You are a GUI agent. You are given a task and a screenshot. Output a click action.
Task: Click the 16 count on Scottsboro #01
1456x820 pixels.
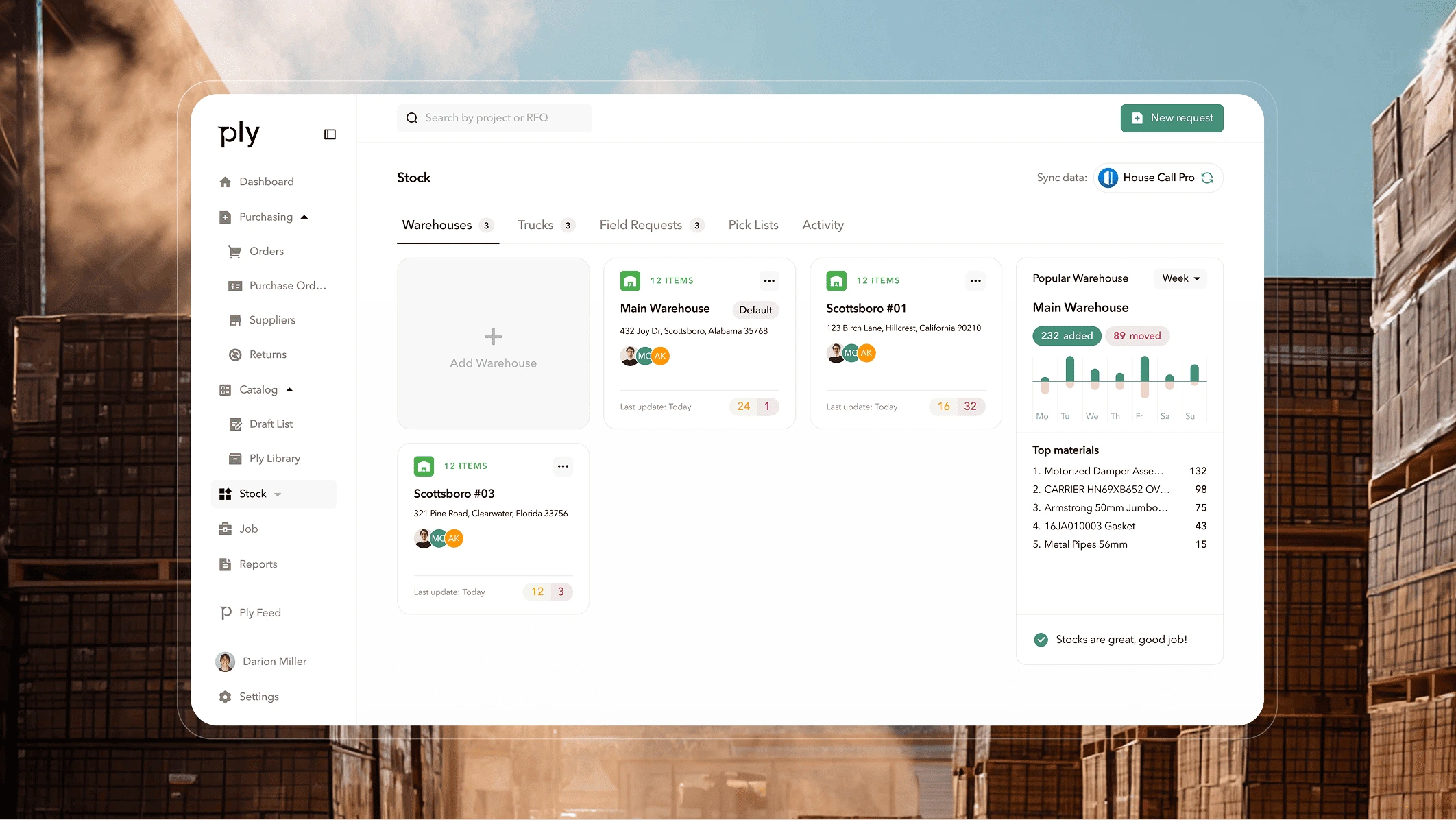click(943, 407)
